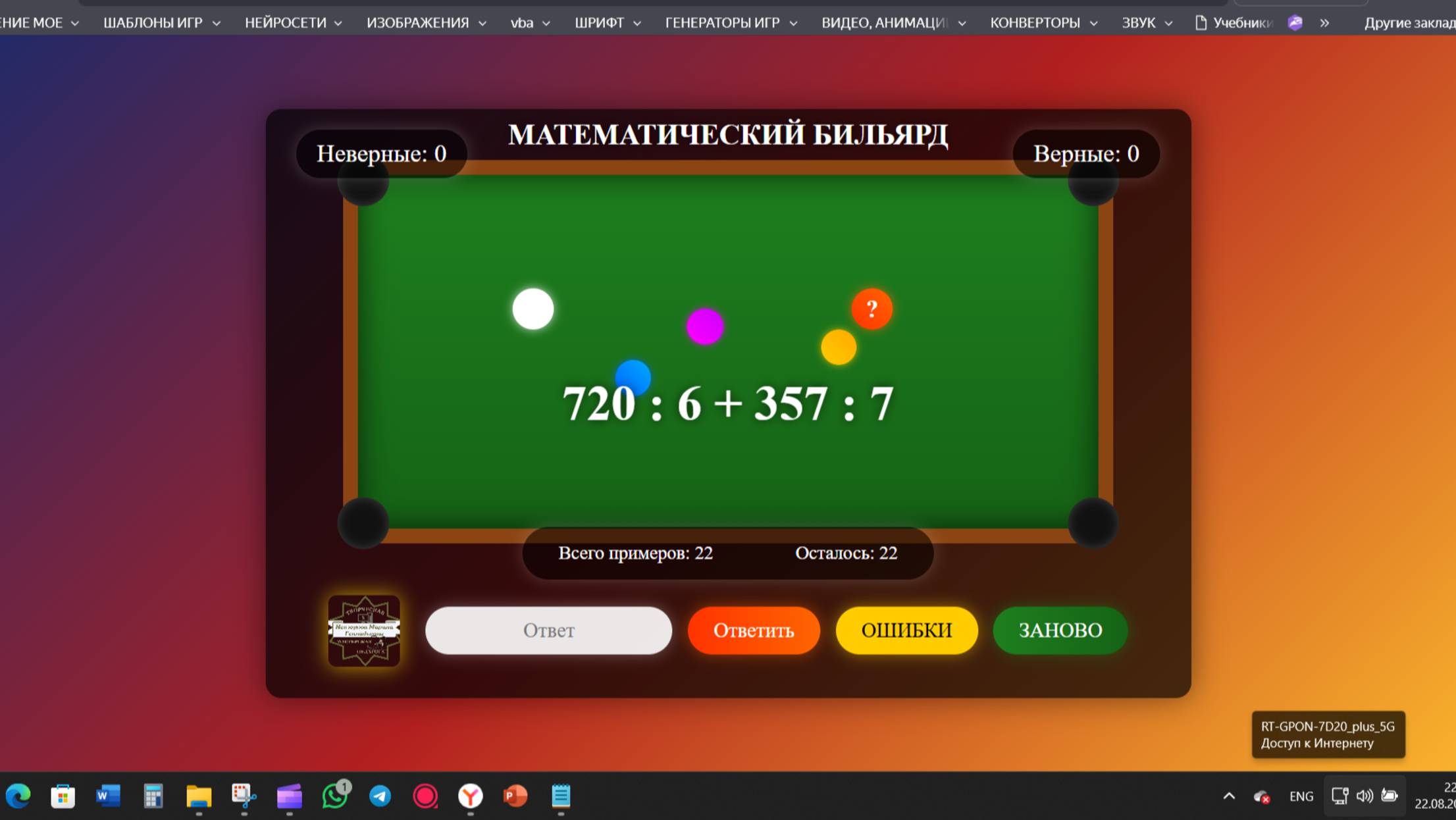
Task: Switch keyboard layout from ENG
Action: click(1301, 796)
